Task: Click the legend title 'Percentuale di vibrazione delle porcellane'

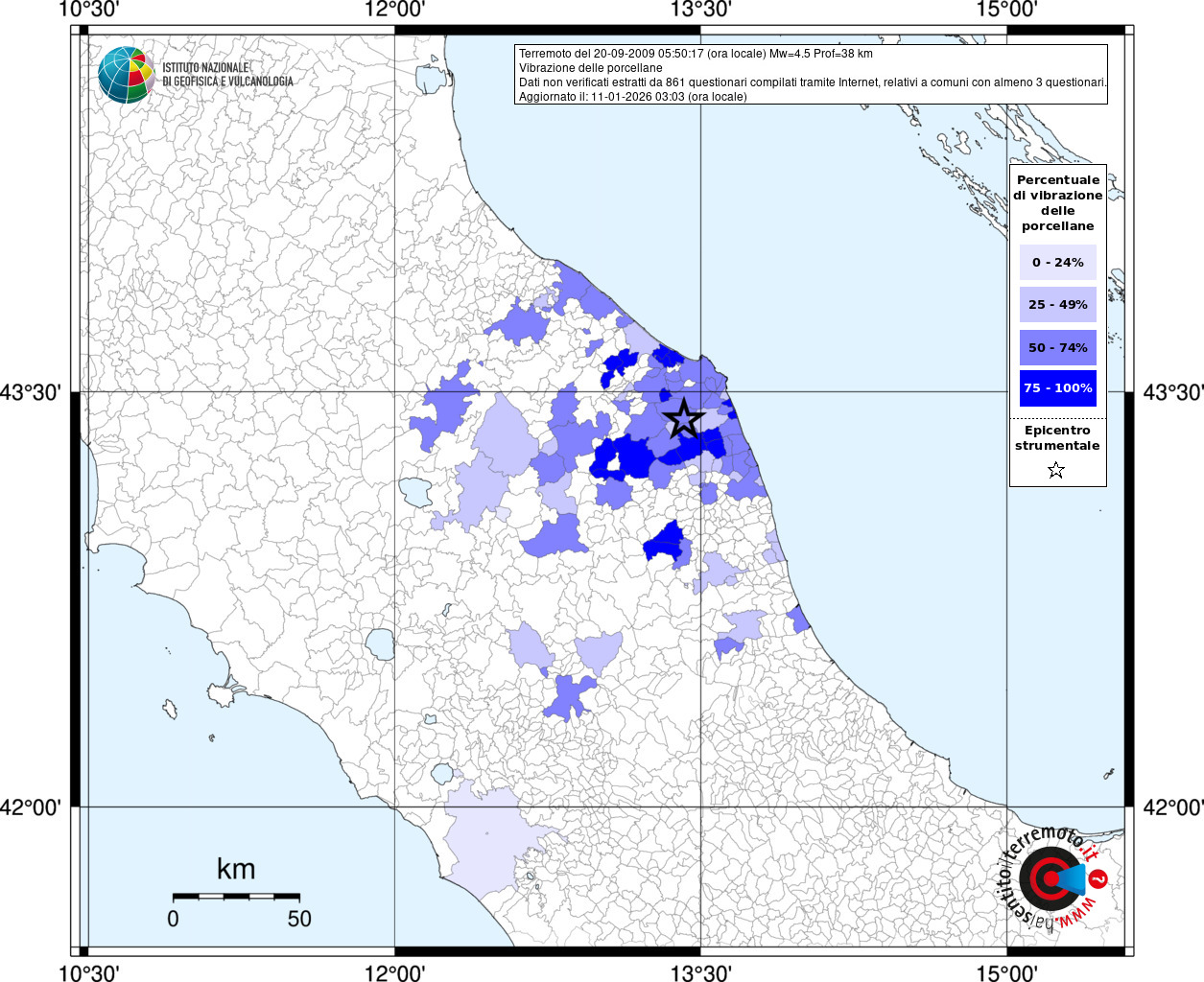Action: 1057,203
